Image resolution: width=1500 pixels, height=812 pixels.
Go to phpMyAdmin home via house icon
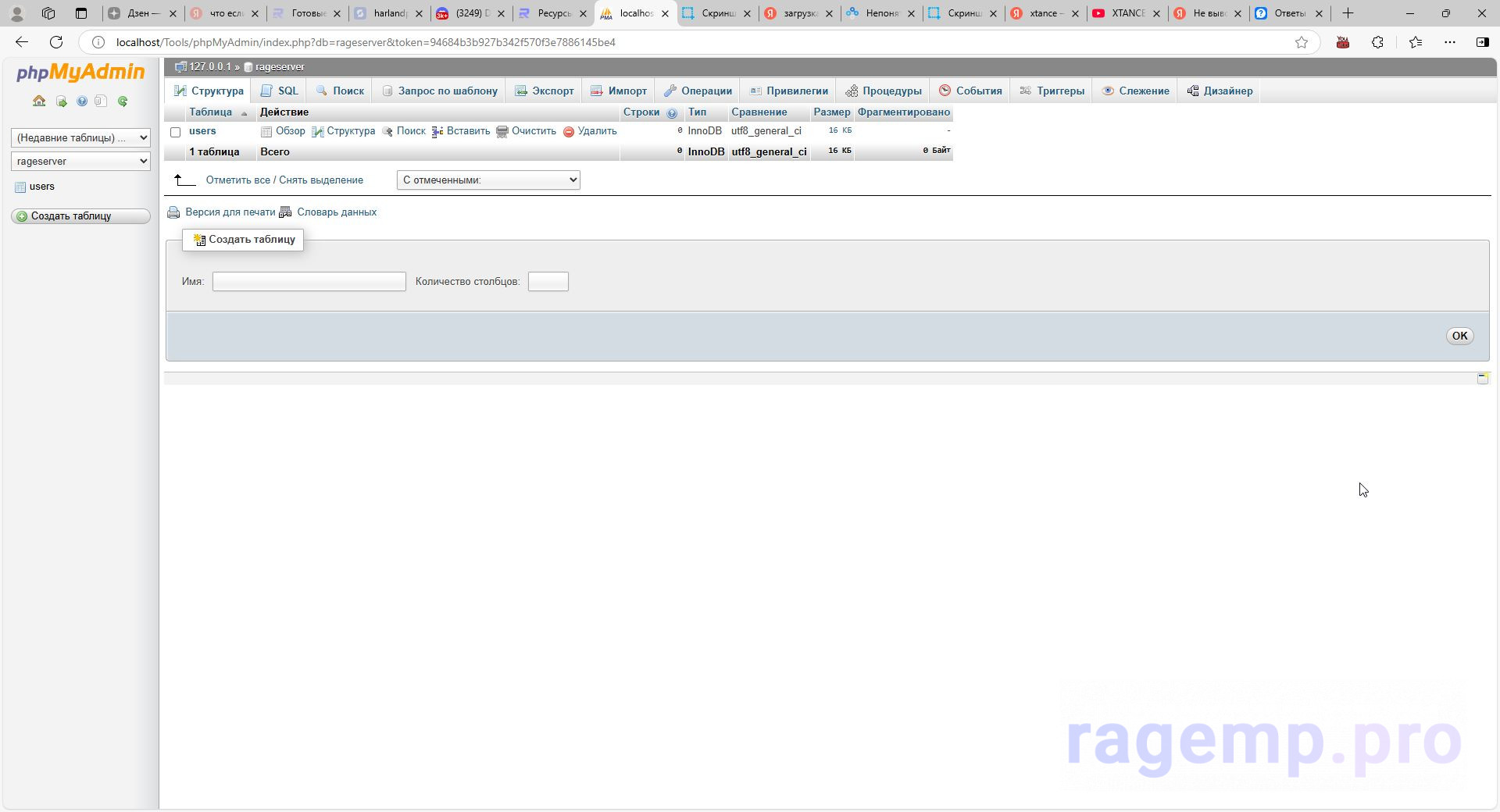(x=39, y=101)
